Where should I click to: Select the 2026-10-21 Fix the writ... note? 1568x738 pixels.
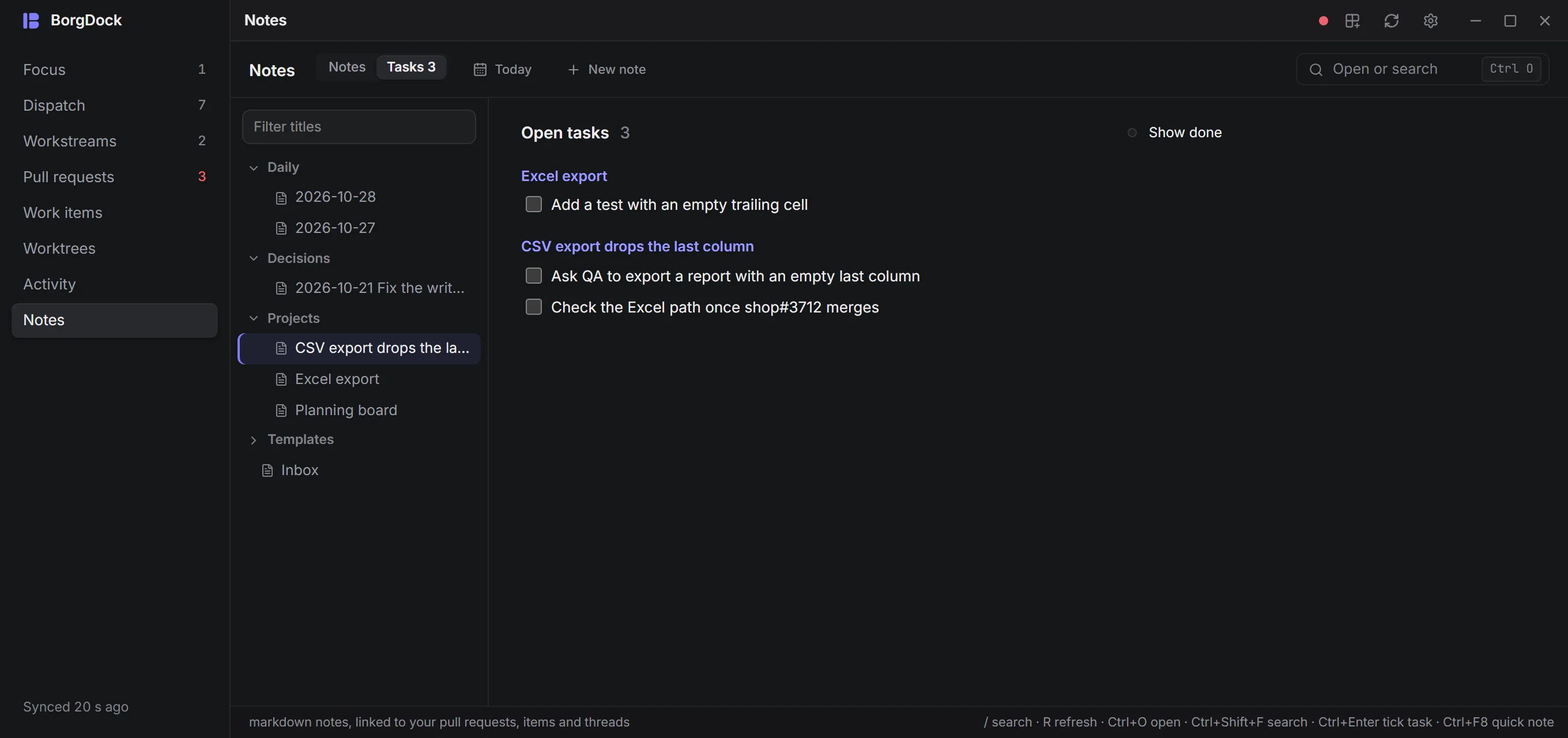[359, 288]
